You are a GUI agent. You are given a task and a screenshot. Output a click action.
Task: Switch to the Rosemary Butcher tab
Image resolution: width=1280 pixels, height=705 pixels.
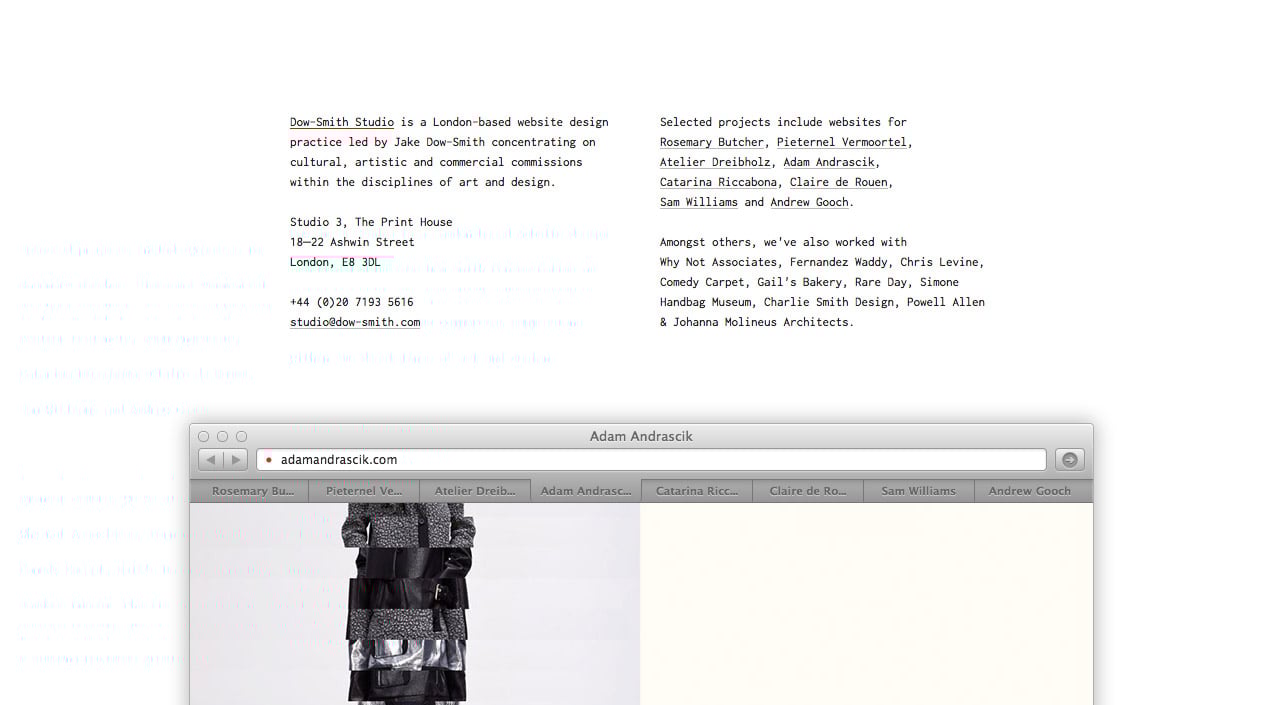click(x=249, y=491)
